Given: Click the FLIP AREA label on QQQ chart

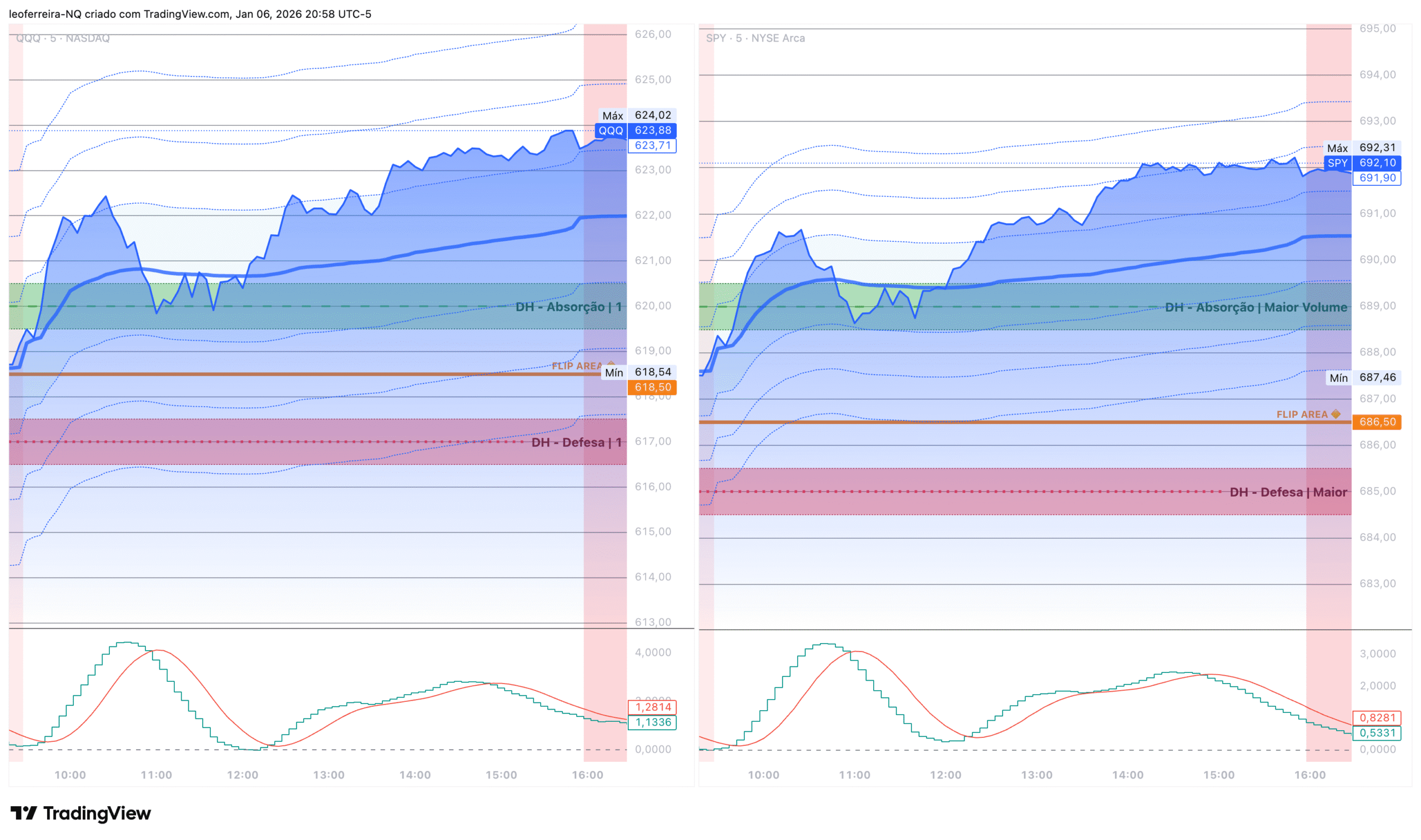Looking at the screenshot, I should [x=576, y=366].
